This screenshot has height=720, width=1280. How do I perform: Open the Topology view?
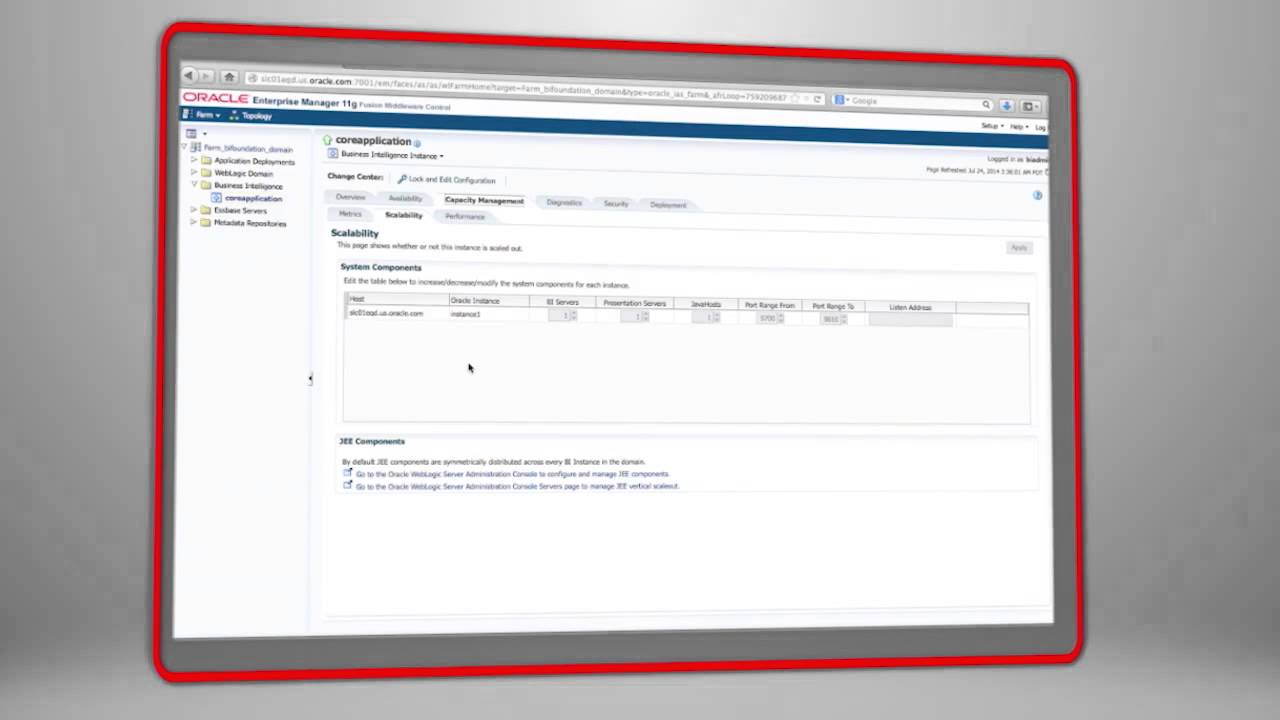pos(250,116)
